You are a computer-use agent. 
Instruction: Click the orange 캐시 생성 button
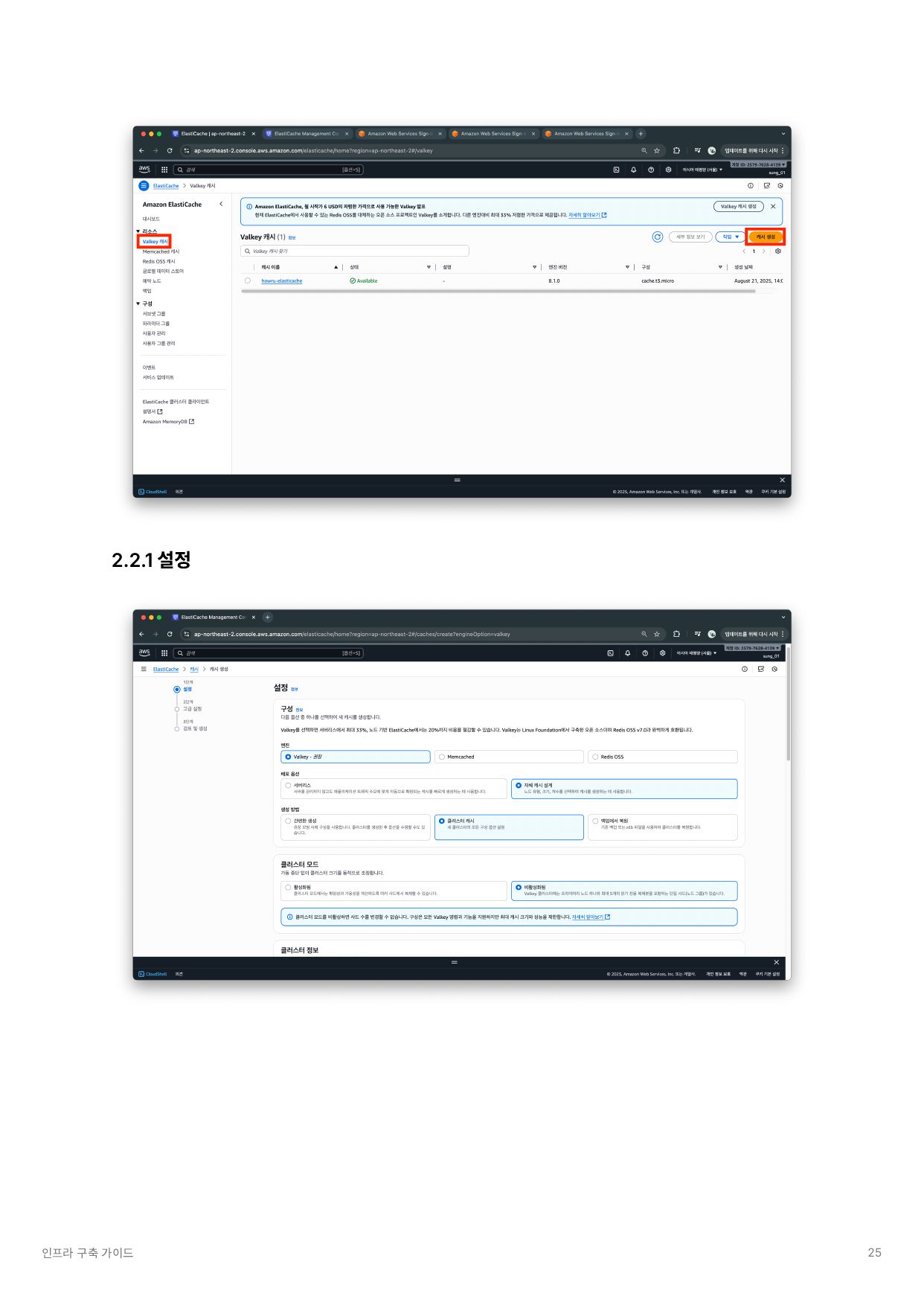[x=766, y=237]
